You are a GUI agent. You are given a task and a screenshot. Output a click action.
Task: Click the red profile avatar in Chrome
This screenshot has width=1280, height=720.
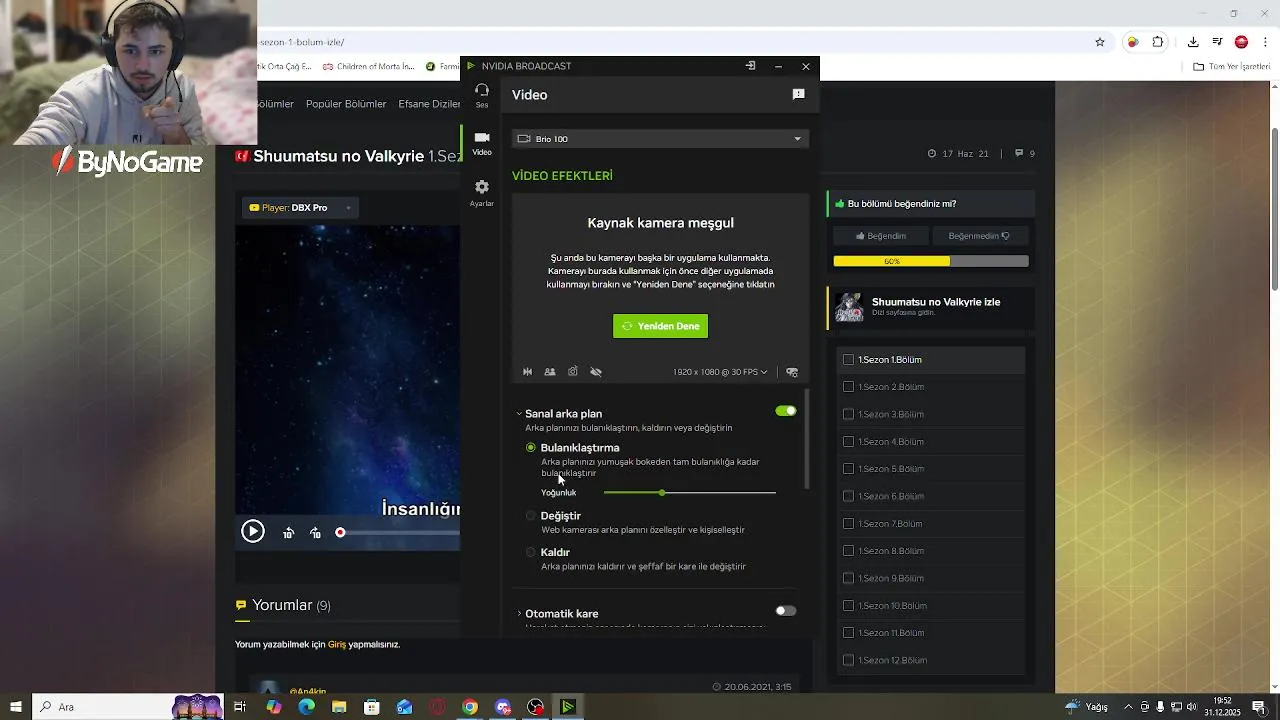pos(1241,42)
